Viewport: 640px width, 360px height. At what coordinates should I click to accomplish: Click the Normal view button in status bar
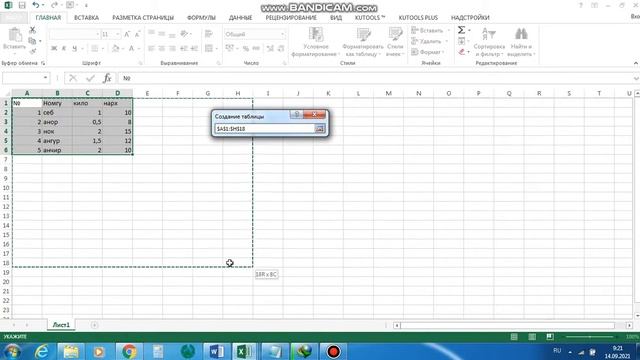coord(514,337)
